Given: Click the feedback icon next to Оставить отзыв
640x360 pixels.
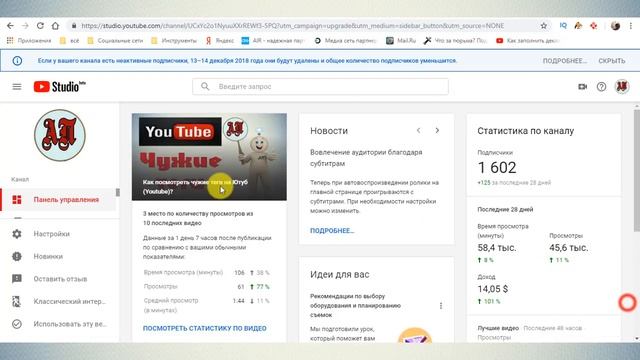Looking at the screenshot, I should tap(17, 279).
